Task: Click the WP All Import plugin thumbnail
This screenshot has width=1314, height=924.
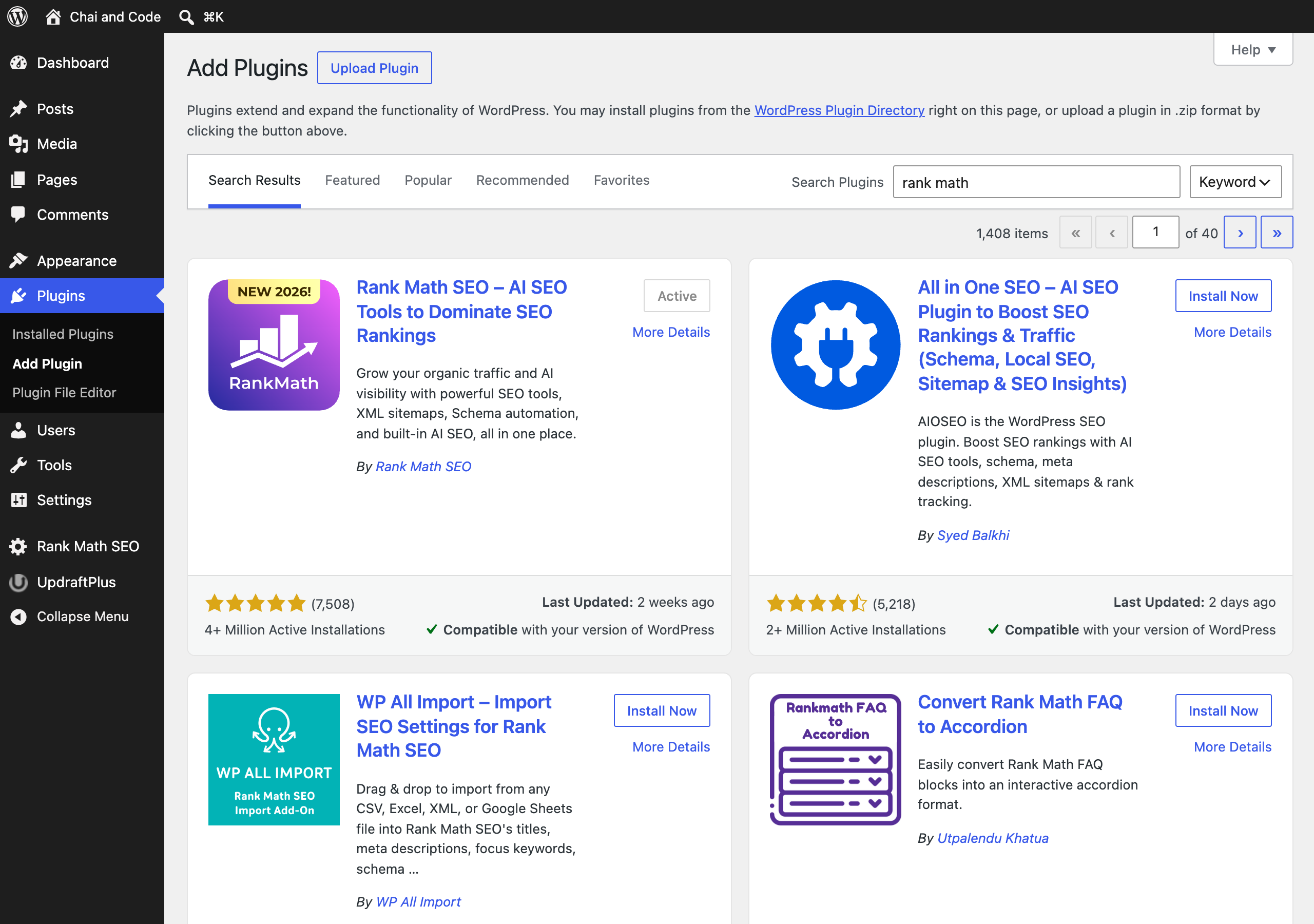Action: [x=274, y=760]
